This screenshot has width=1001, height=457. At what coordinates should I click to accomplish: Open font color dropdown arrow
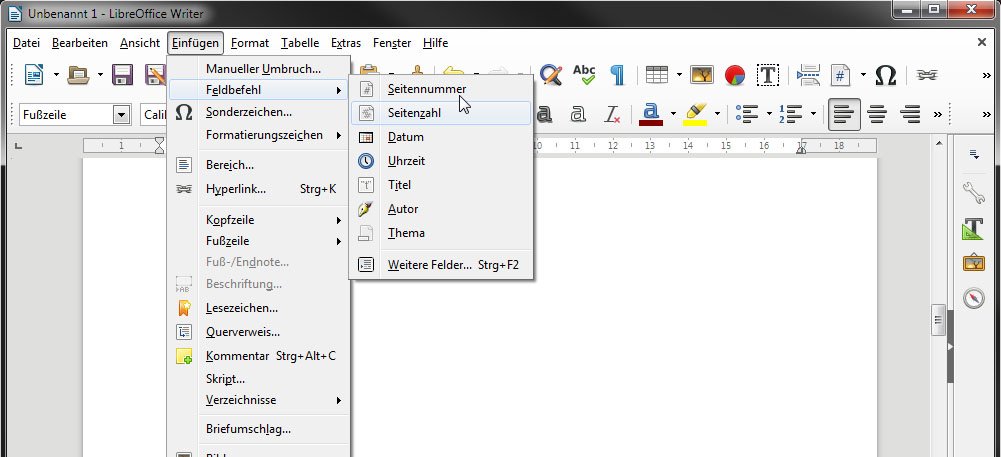pyautogui.click(x=672, y=115)
